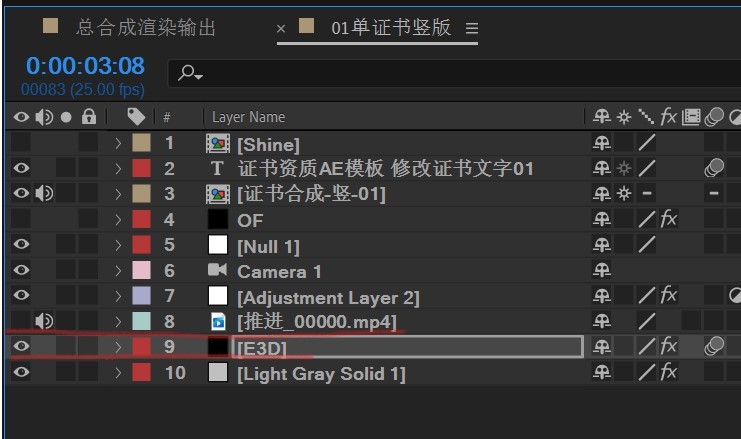
Task: Click Camera 1 pink label color swatch
Action: tap(141, 270)
